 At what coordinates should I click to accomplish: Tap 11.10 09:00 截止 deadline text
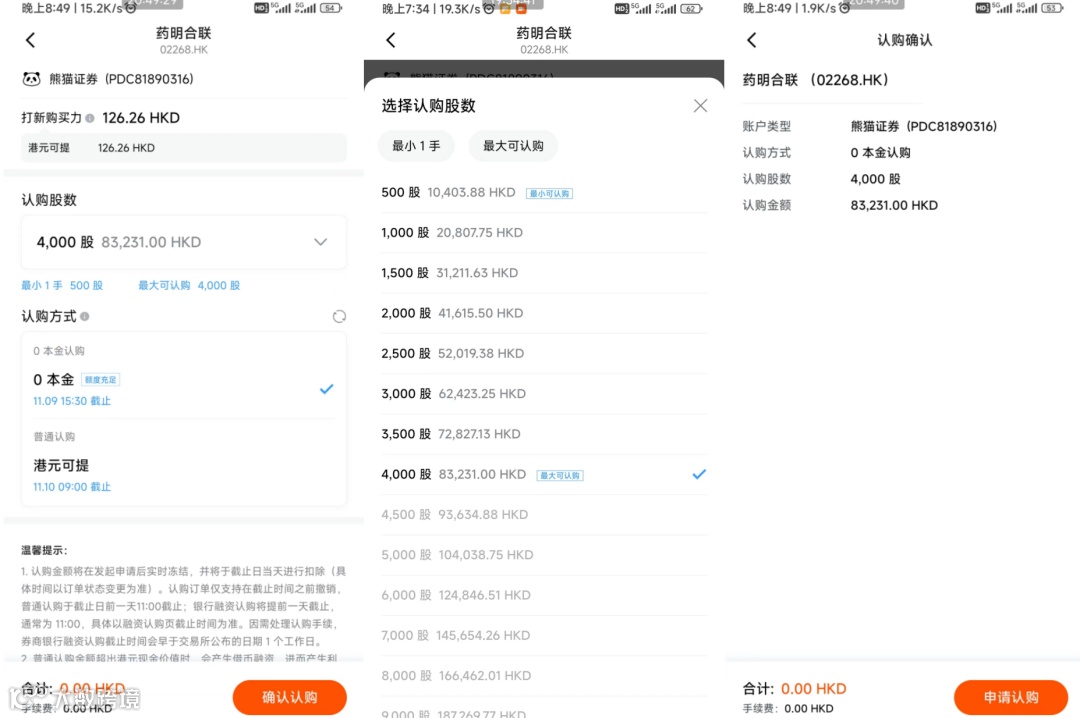(72, 487)
